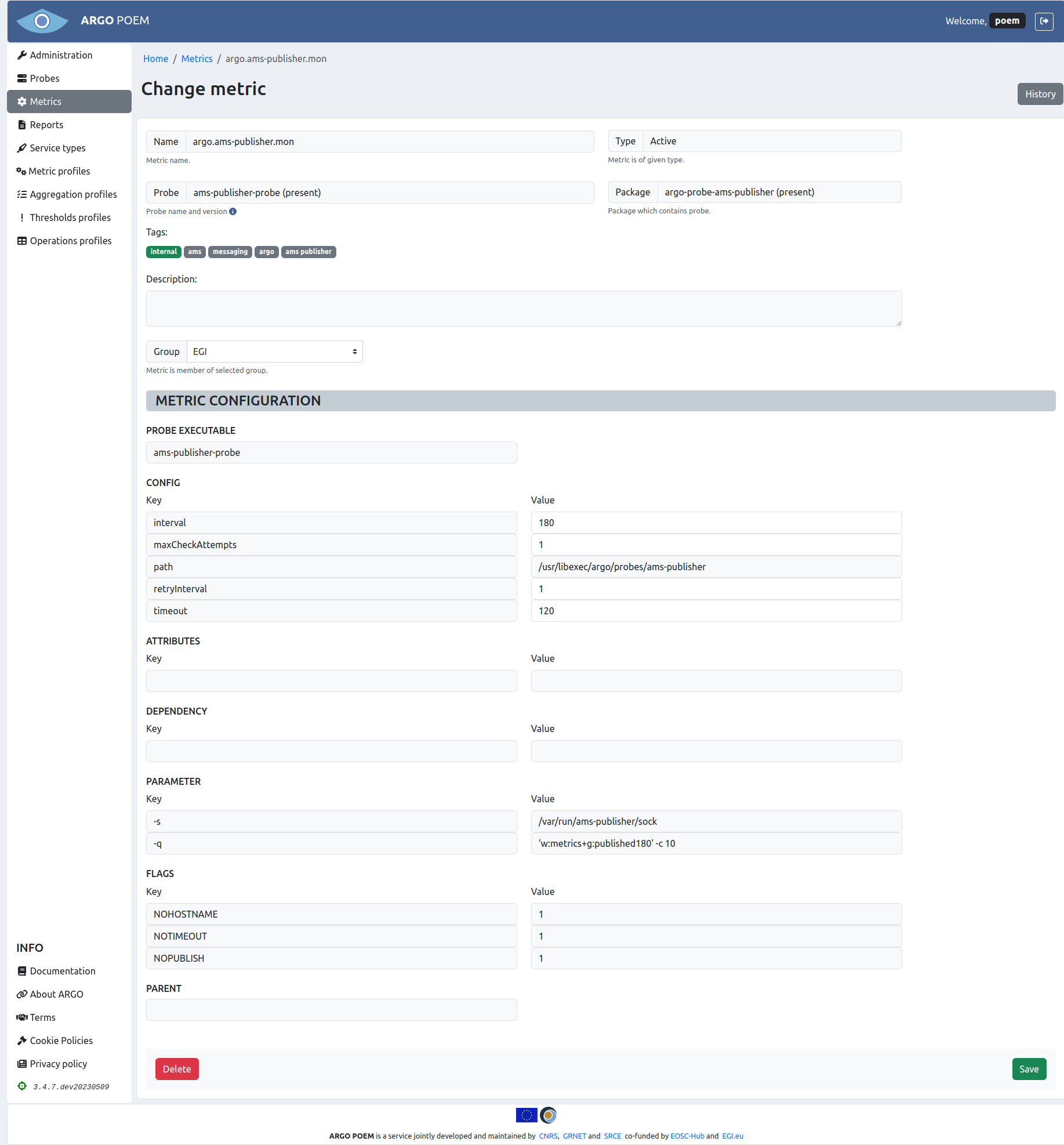Click the Probes server icon in sidebar
1064x1145 pixels.
(x=22, y=78)
